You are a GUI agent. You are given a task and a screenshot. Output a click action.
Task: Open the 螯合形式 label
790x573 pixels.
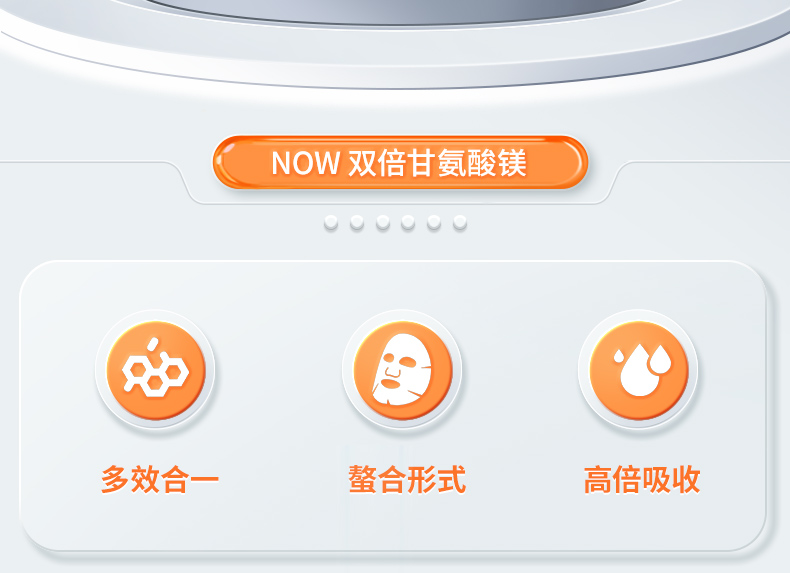click(407, 479)
